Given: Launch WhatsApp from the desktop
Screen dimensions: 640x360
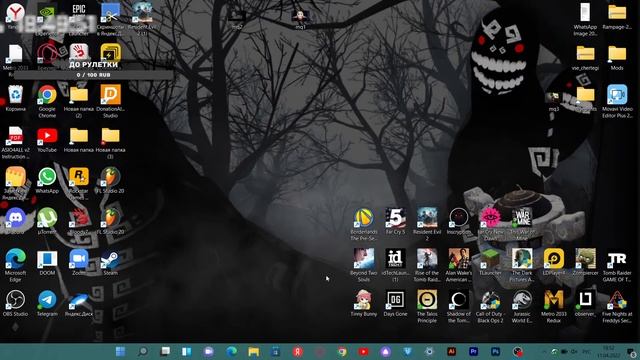Looking at the screenshot, I should (x=47, y=177).
